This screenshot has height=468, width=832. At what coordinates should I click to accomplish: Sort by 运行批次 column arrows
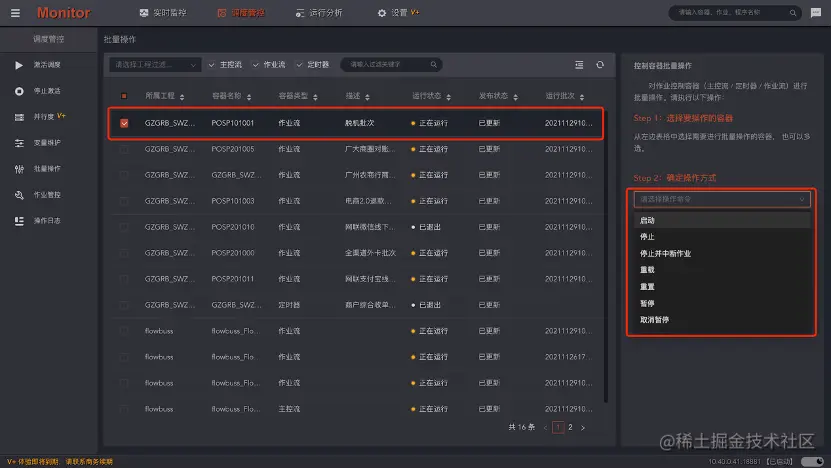click(582, 97)
